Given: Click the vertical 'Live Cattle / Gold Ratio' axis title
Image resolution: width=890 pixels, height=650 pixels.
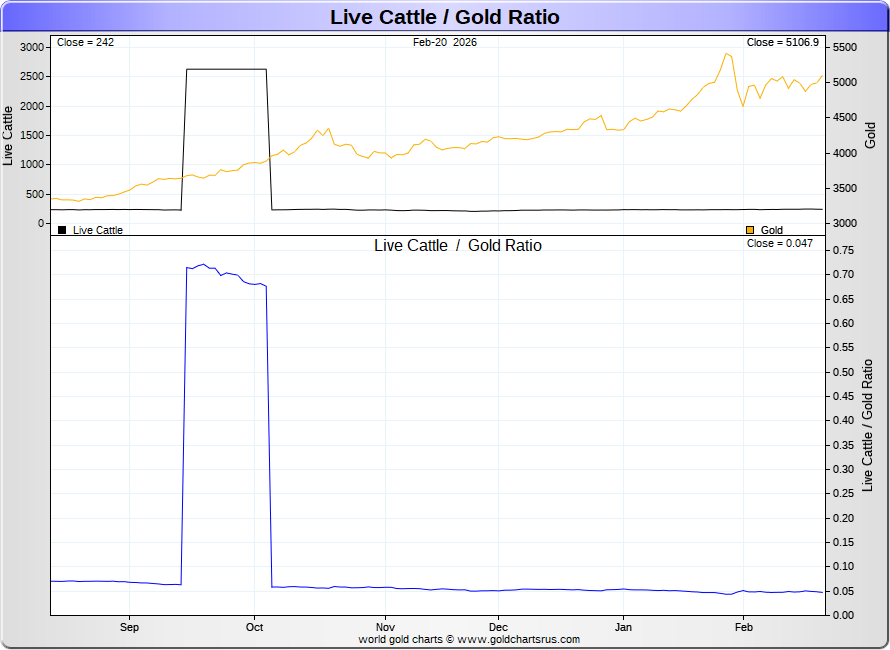Looking at the screenshot, I should pyautogui.click(x=867, y=426).
